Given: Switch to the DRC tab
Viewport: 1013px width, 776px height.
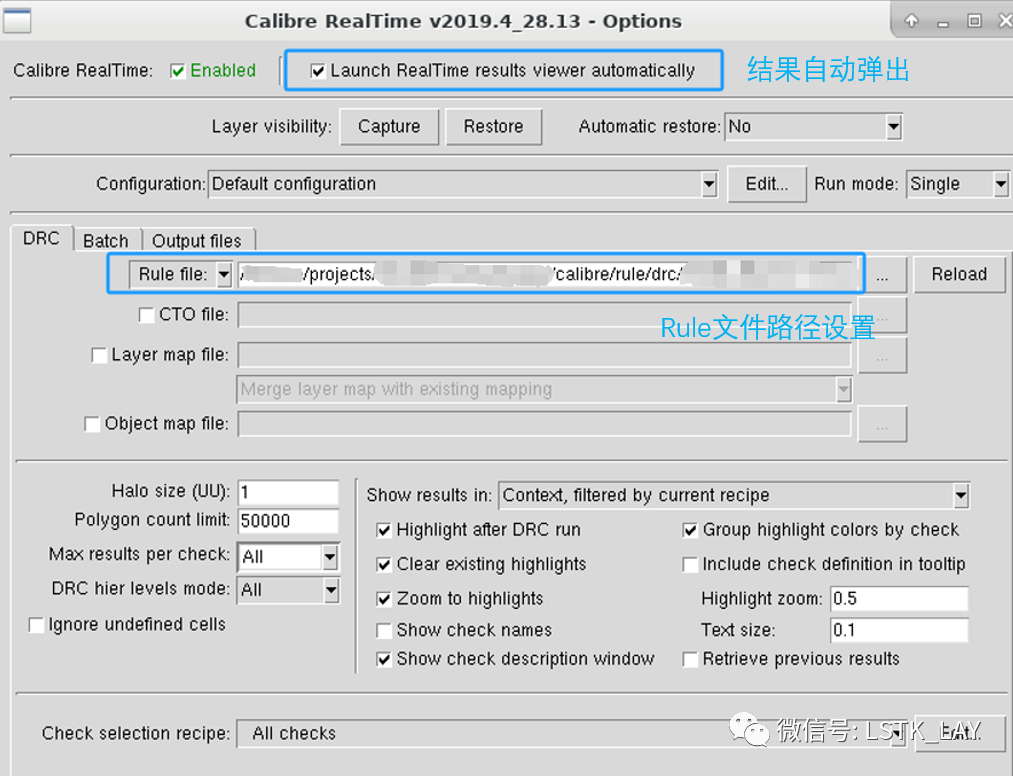Looking at the screenshot, I should [41, 239].
